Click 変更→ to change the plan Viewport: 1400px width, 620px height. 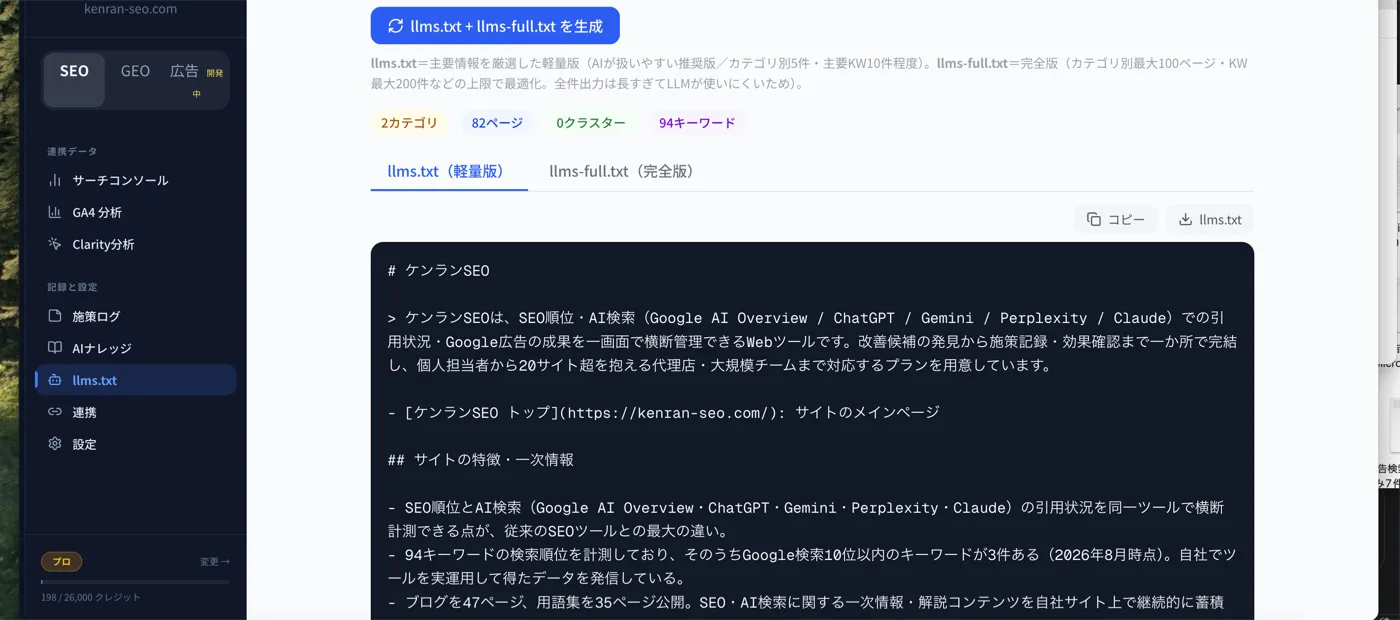pos(215,562)
